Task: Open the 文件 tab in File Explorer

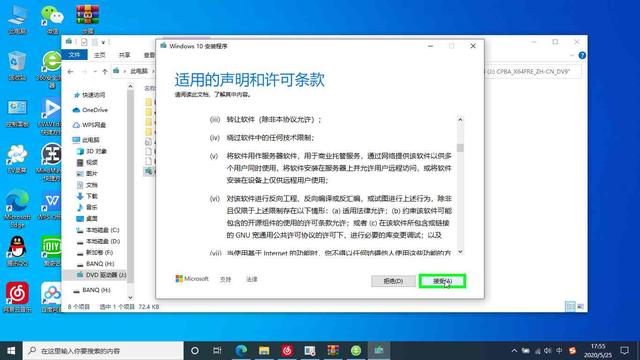Action: pyautogui.click(x=74, y=55)
